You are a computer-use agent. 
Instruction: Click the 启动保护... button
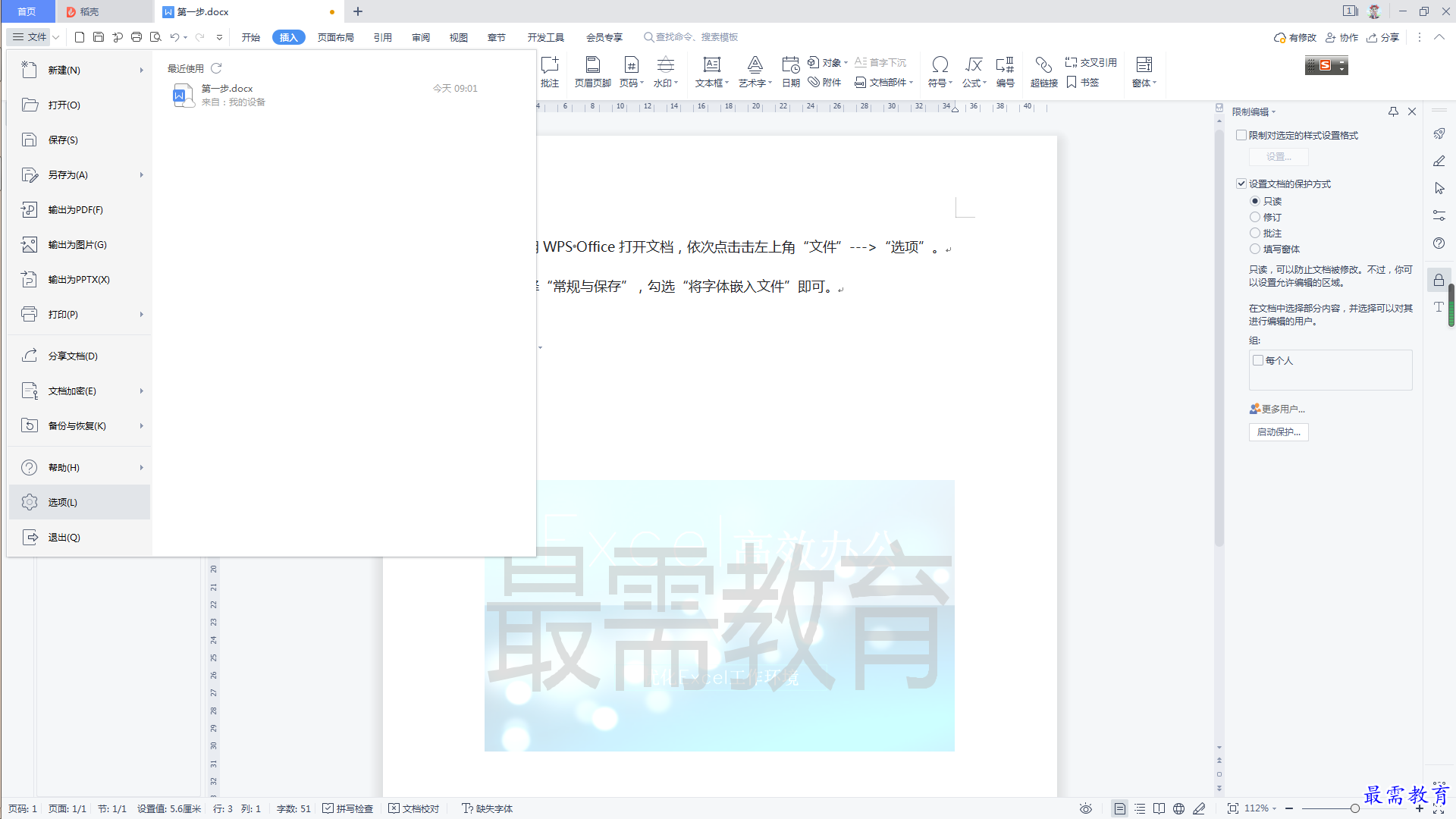(x=1279, y=432)
